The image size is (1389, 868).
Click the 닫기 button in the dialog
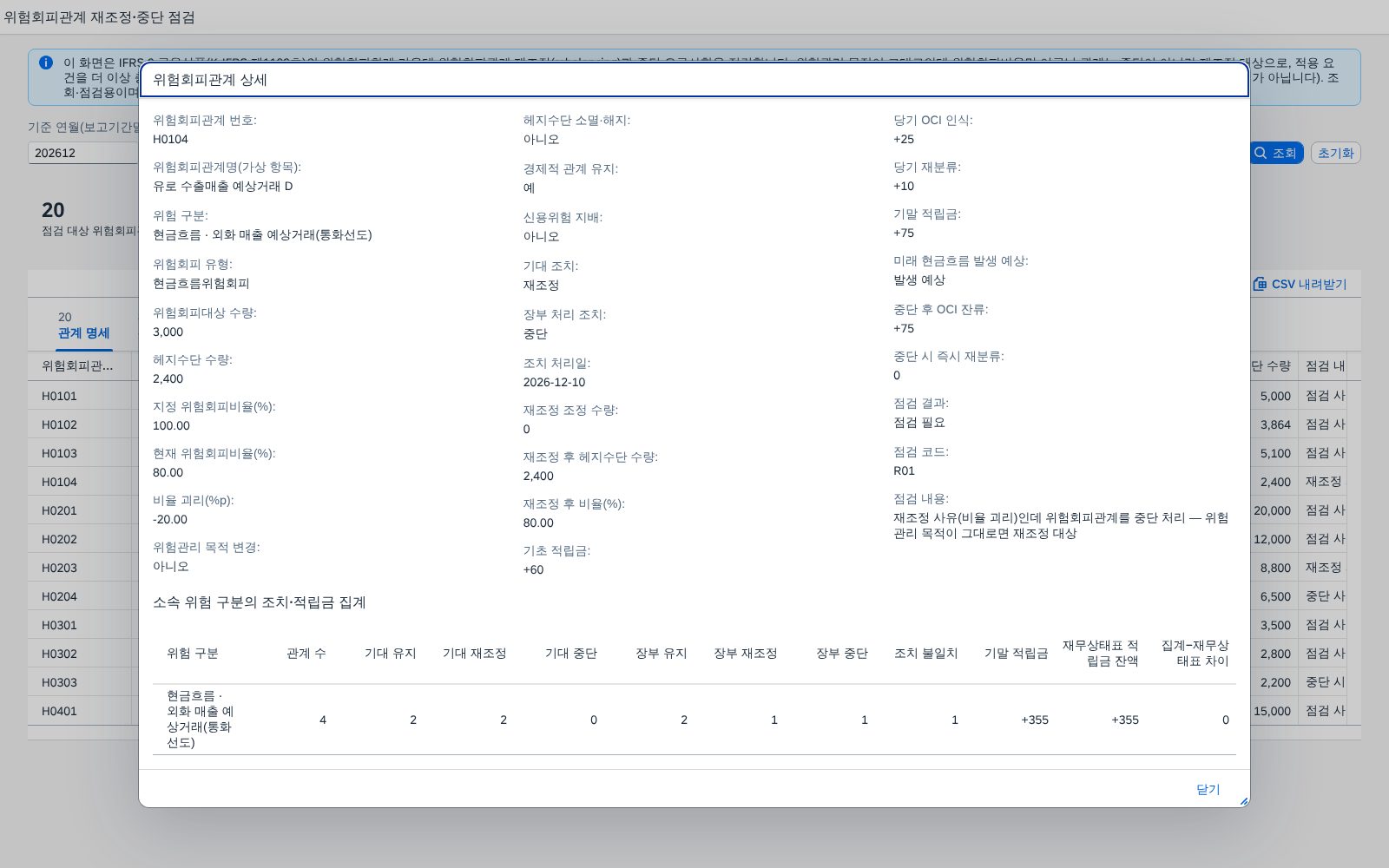pyautogui.click(x=1208, y=789)
